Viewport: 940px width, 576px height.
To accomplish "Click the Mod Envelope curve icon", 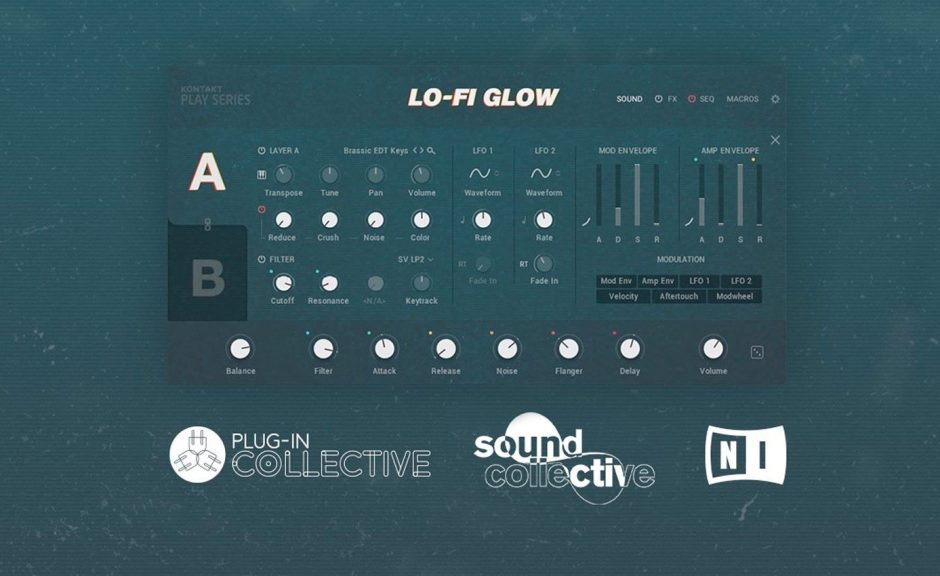I will pos(586,220).
